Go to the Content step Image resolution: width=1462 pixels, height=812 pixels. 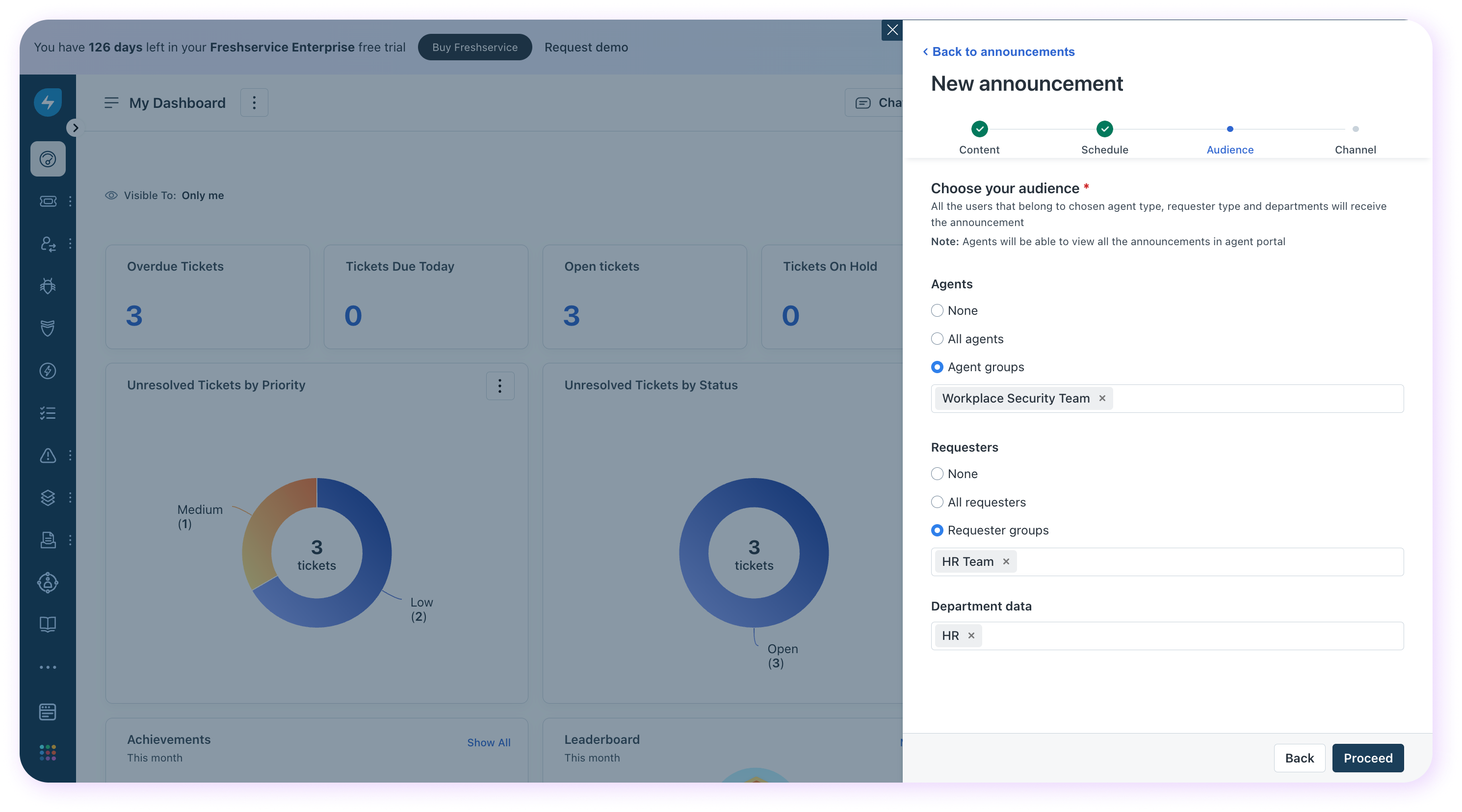tap(979, 129)
